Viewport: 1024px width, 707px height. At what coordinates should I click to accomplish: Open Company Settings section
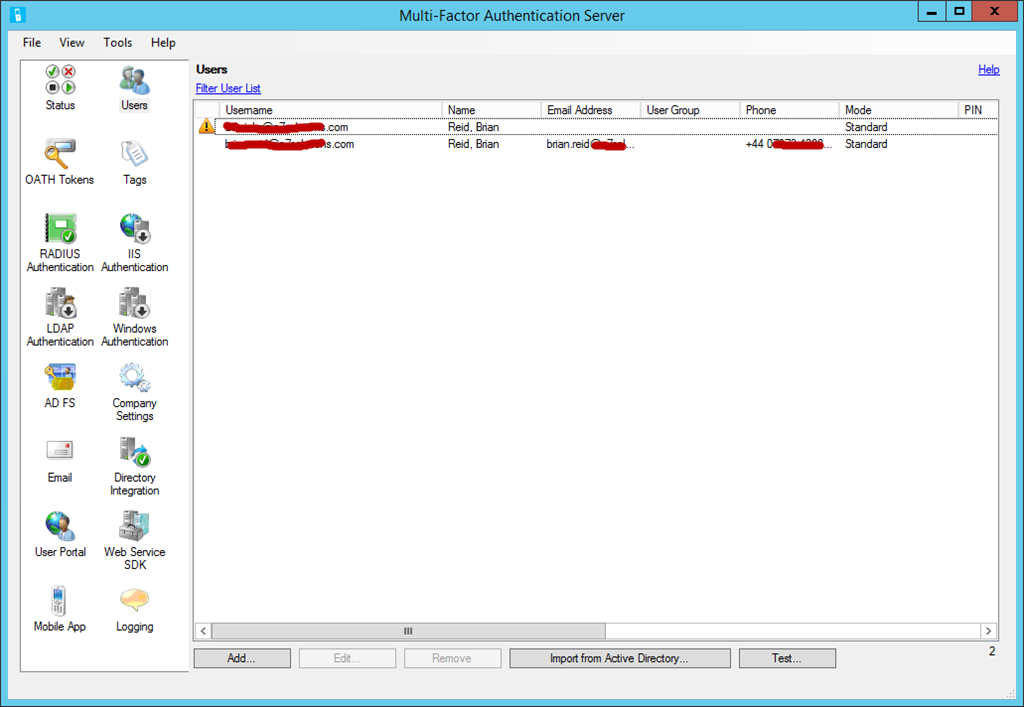pyautogui.click(x=135, y=392)
